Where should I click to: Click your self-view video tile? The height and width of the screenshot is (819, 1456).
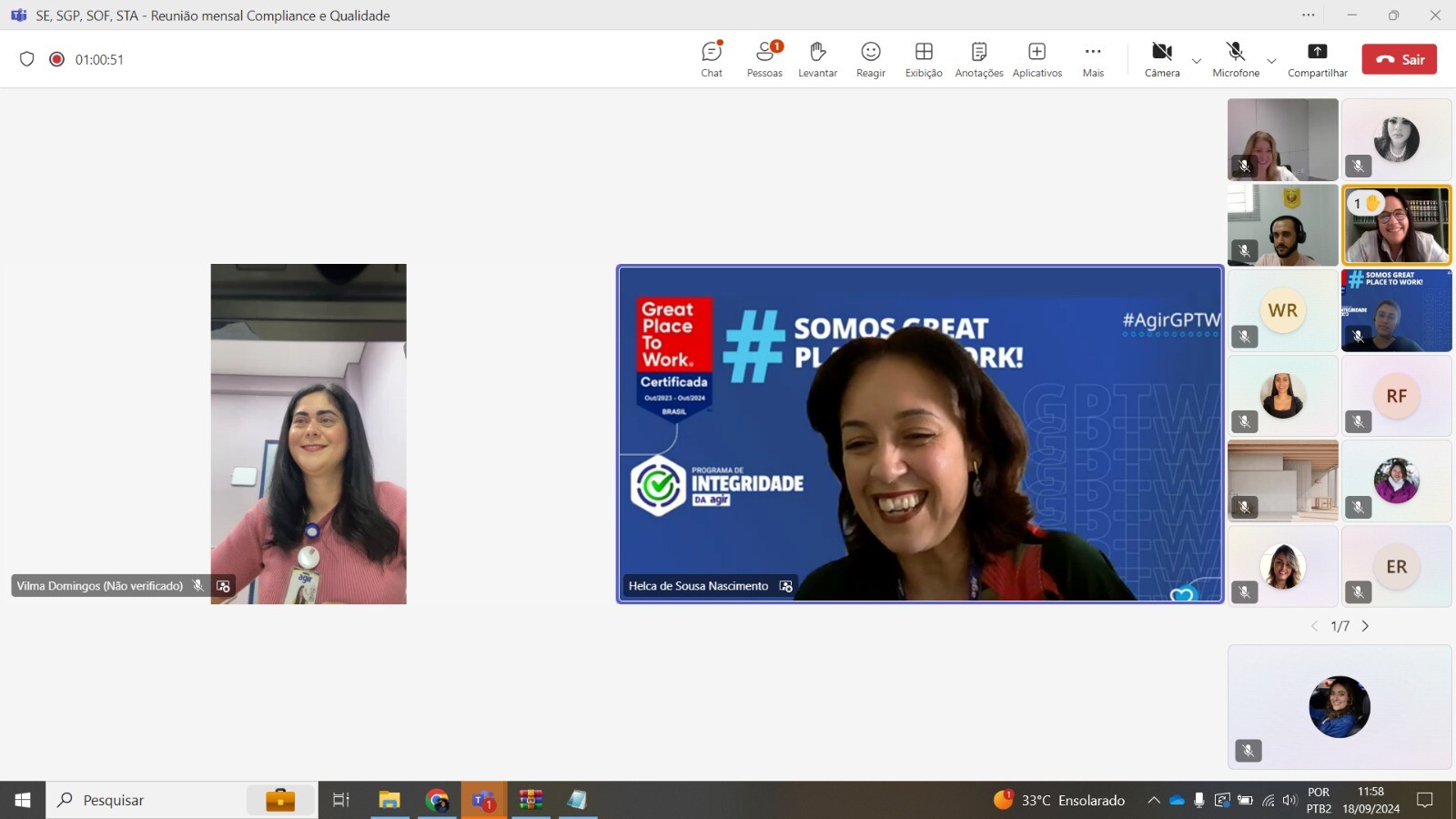[1340, 707]
